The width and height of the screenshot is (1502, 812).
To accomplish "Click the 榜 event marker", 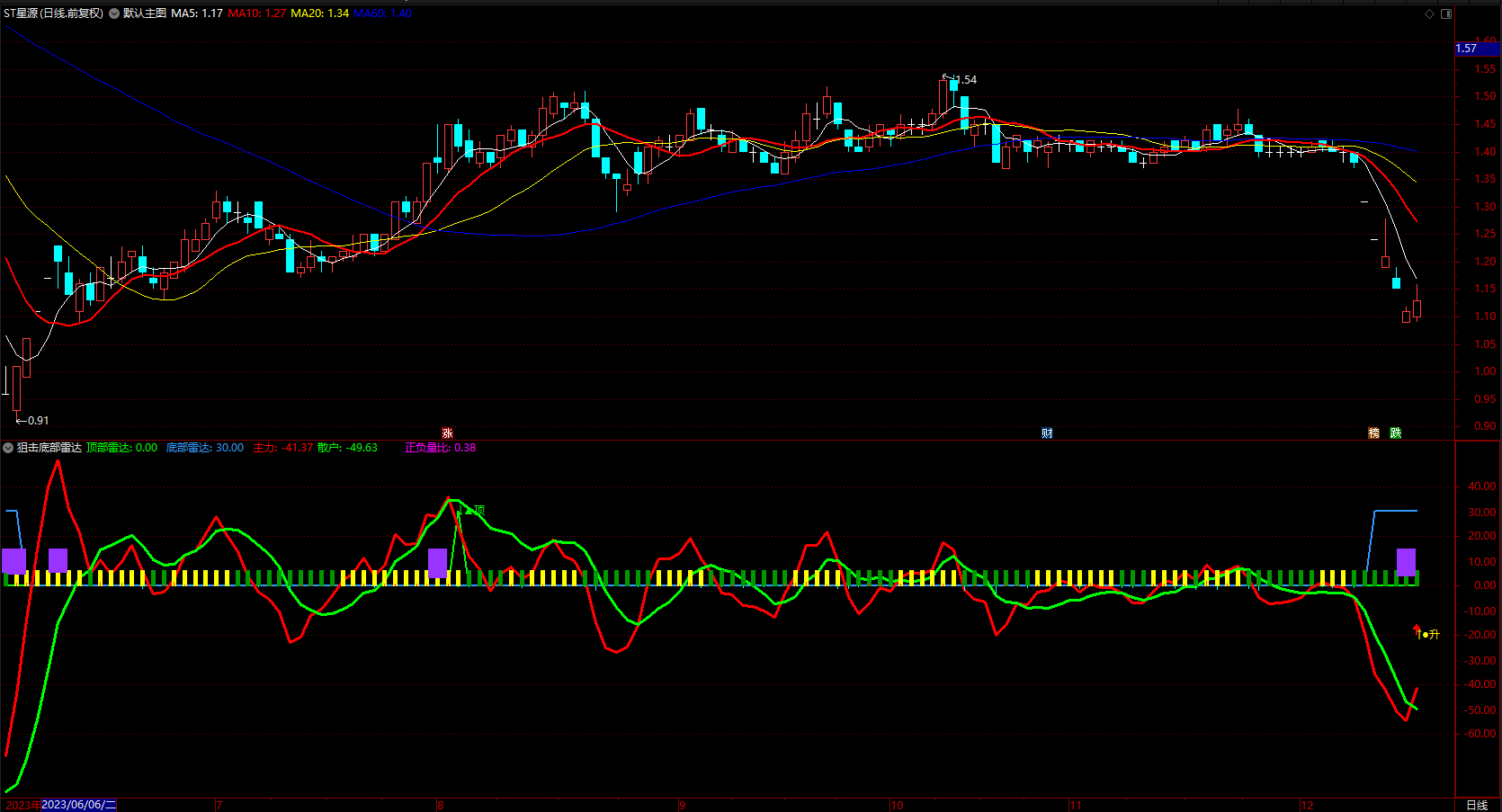I will (x=1373, y=433).
